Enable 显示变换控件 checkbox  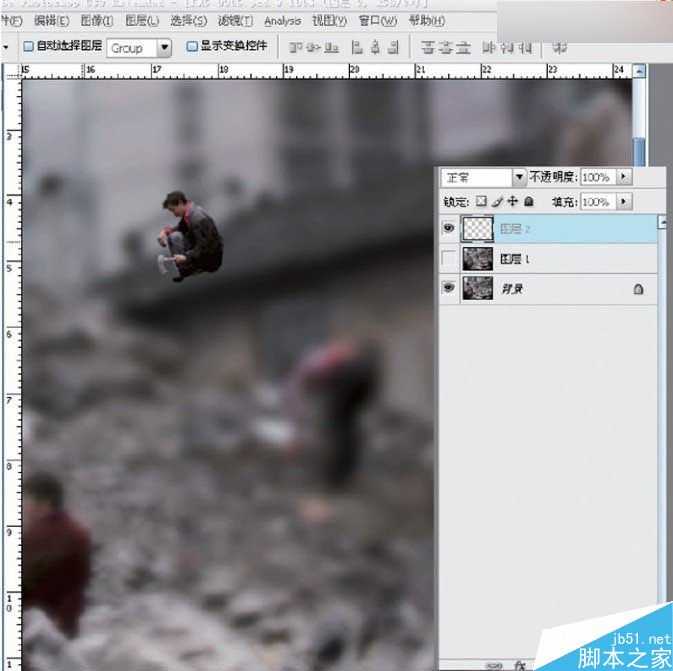point(192,46)
